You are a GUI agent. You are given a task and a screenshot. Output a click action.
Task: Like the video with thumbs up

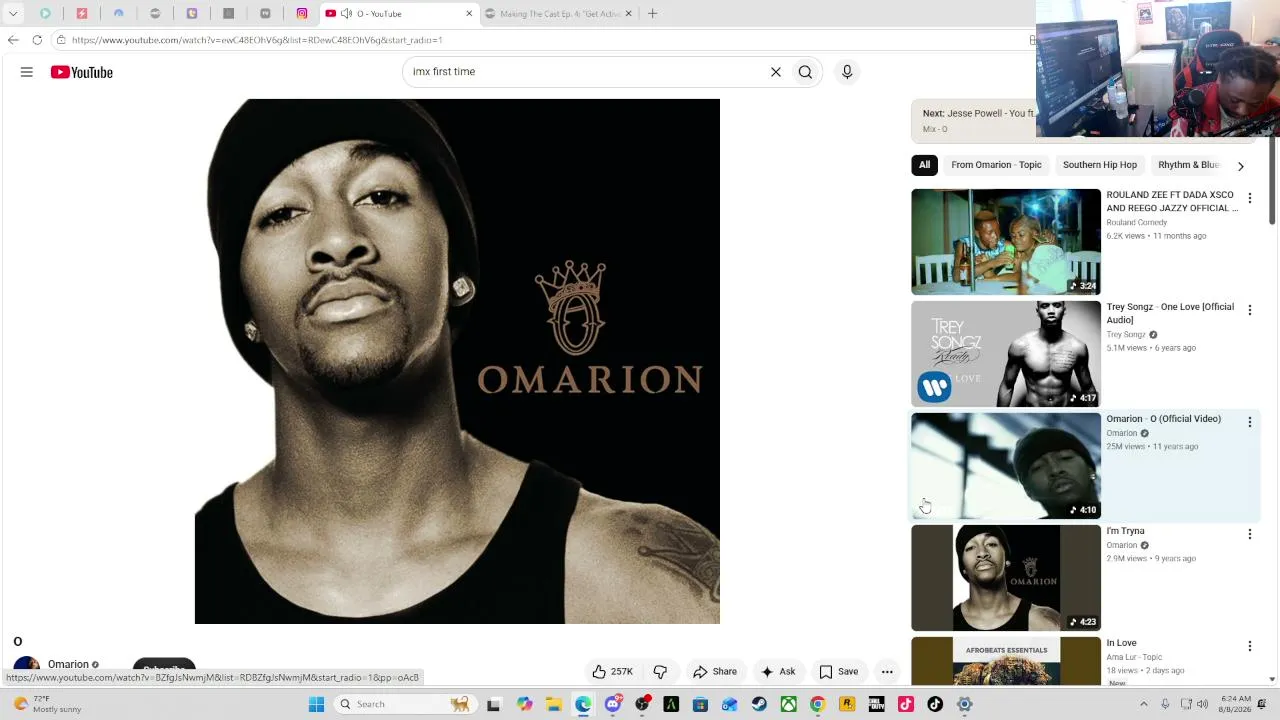pyautogui.click(x=612, y=672)
